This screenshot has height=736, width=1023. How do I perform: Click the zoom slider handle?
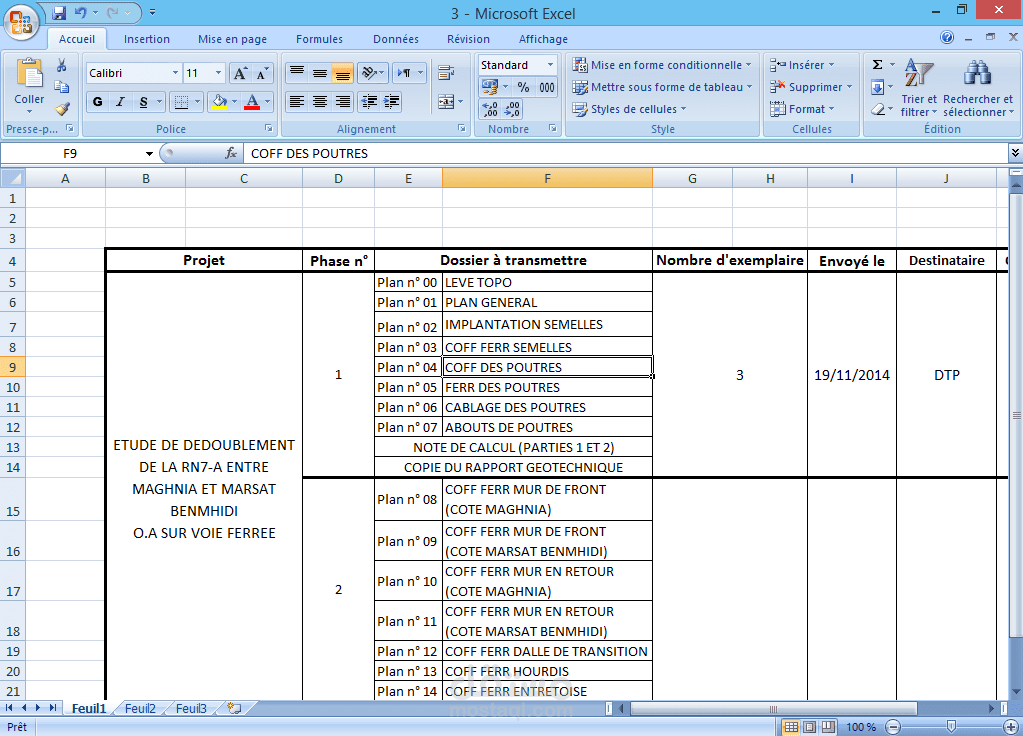(951, 726)
